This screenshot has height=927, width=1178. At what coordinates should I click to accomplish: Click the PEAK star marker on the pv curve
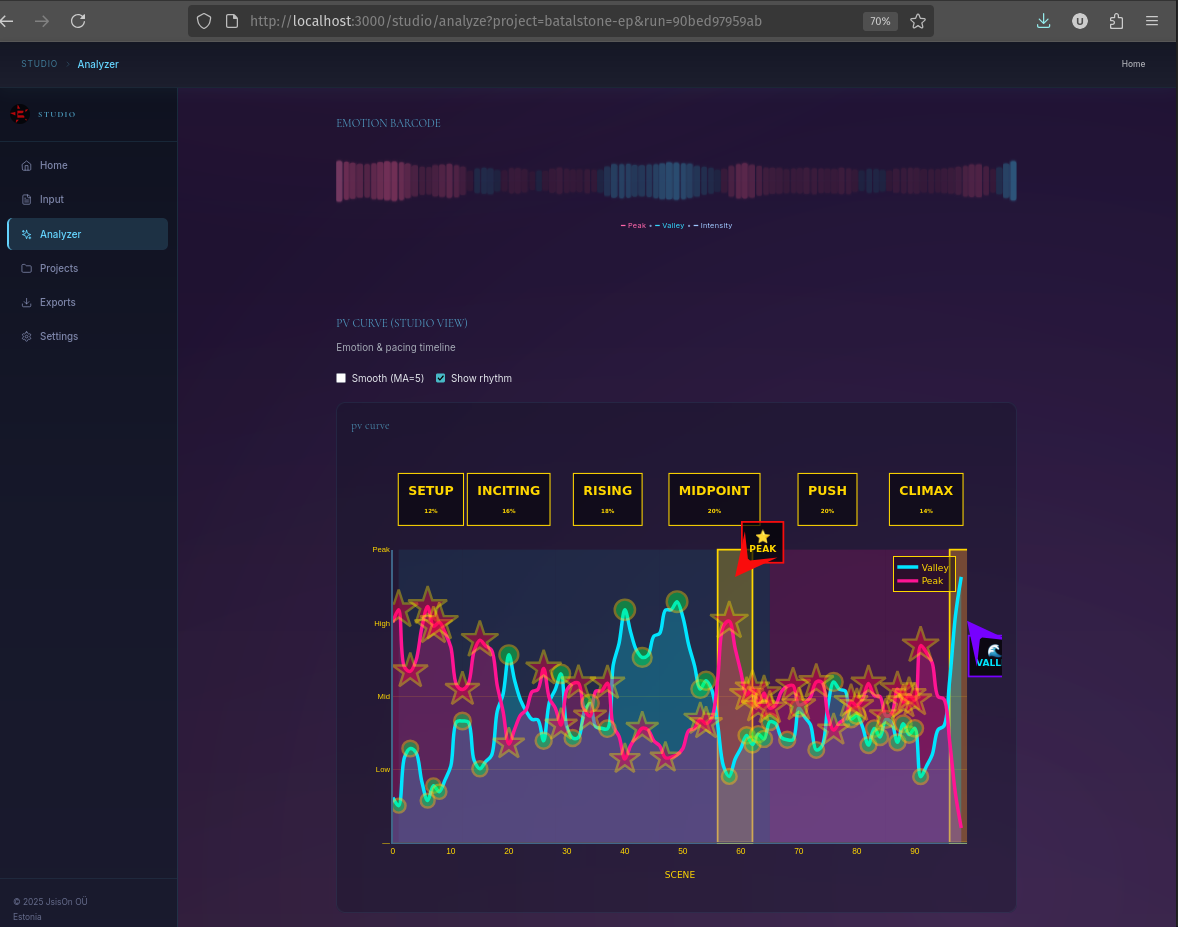coord(762,543)
